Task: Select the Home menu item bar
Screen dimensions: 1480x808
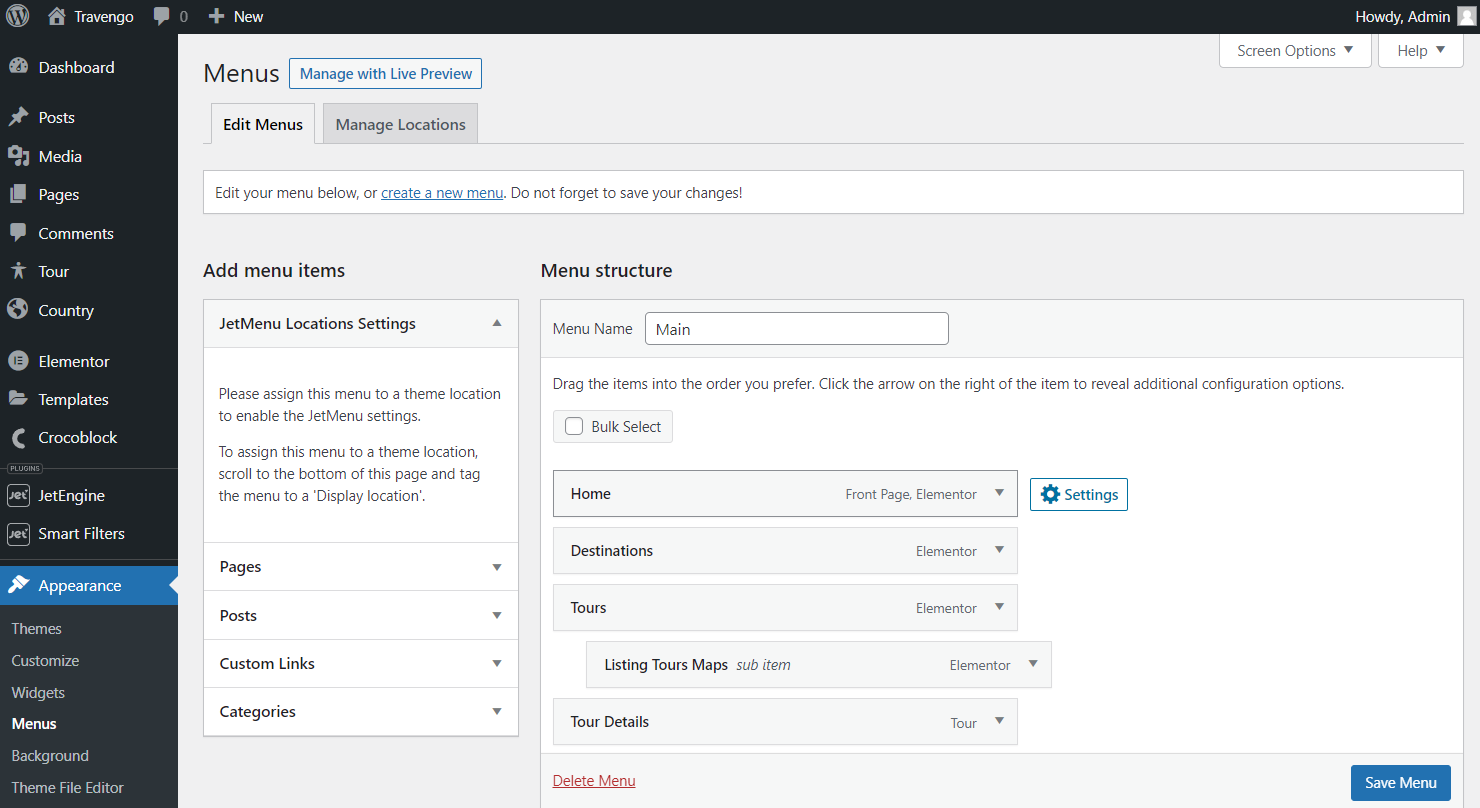Action: click(785, 494)
